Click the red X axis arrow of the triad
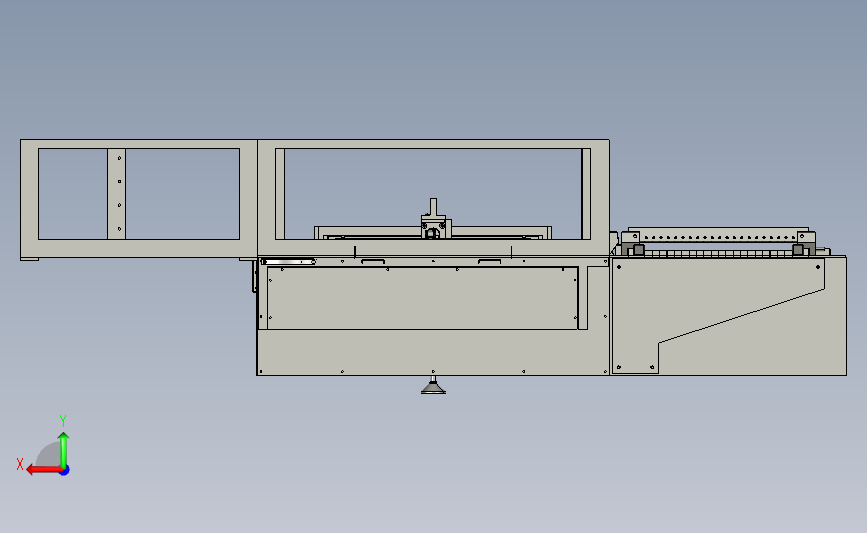867x533 pixels. coord(43,470)
